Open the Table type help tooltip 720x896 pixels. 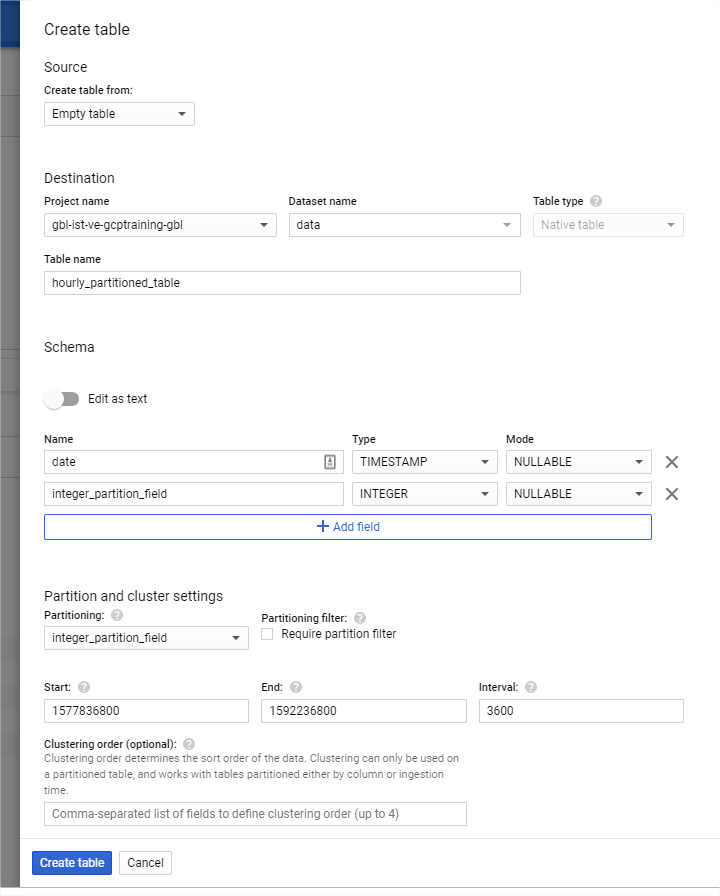tap(595, 200)
